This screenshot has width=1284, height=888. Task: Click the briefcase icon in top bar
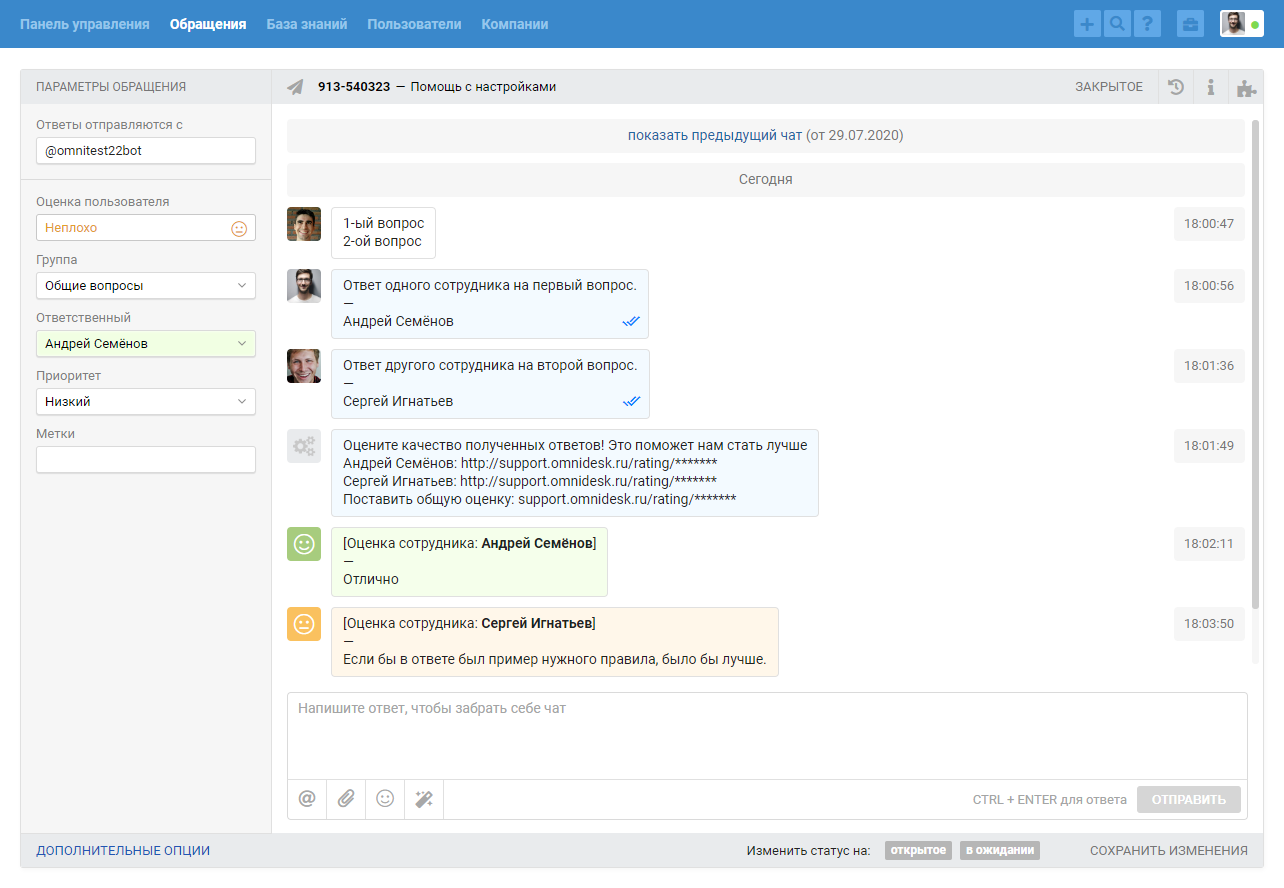click(x=1190, y=24)
